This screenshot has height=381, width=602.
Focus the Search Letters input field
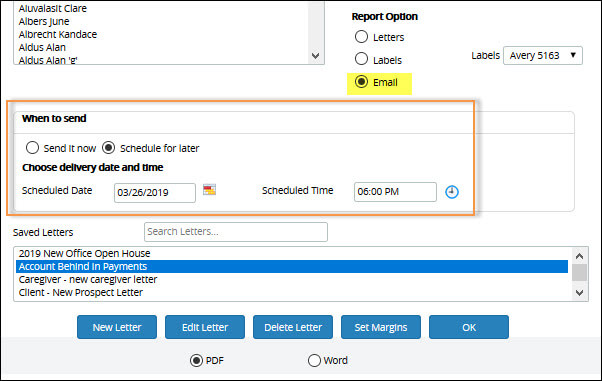coord(236,232)
